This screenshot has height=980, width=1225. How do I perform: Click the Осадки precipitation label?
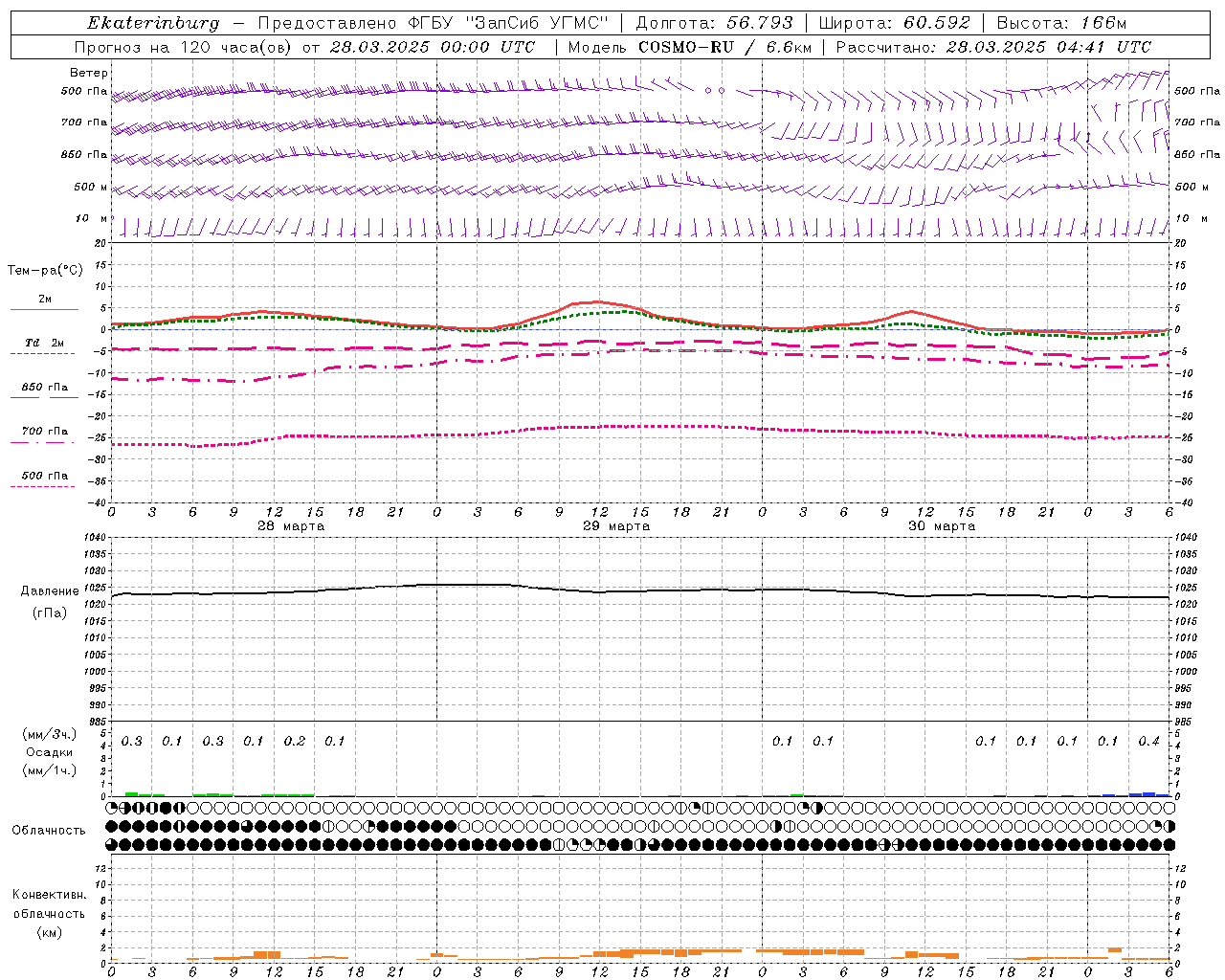(49, 752)
